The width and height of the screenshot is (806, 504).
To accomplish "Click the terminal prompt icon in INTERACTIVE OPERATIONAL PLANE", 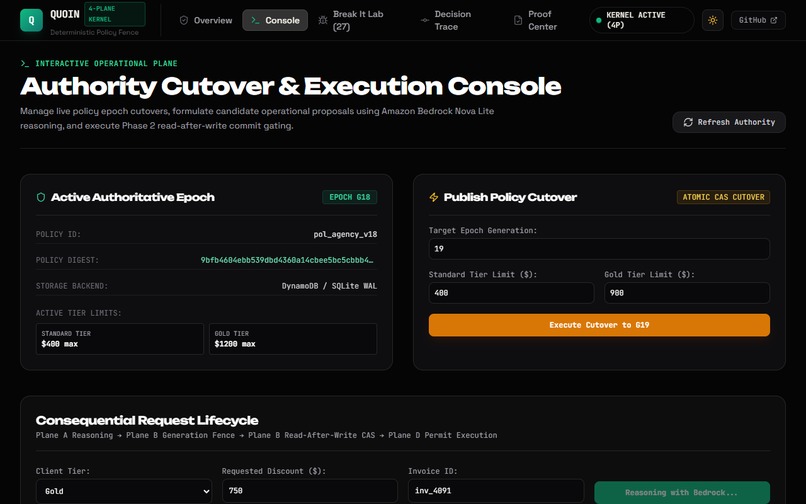I will pyautogui.click(x=25, y=63).
